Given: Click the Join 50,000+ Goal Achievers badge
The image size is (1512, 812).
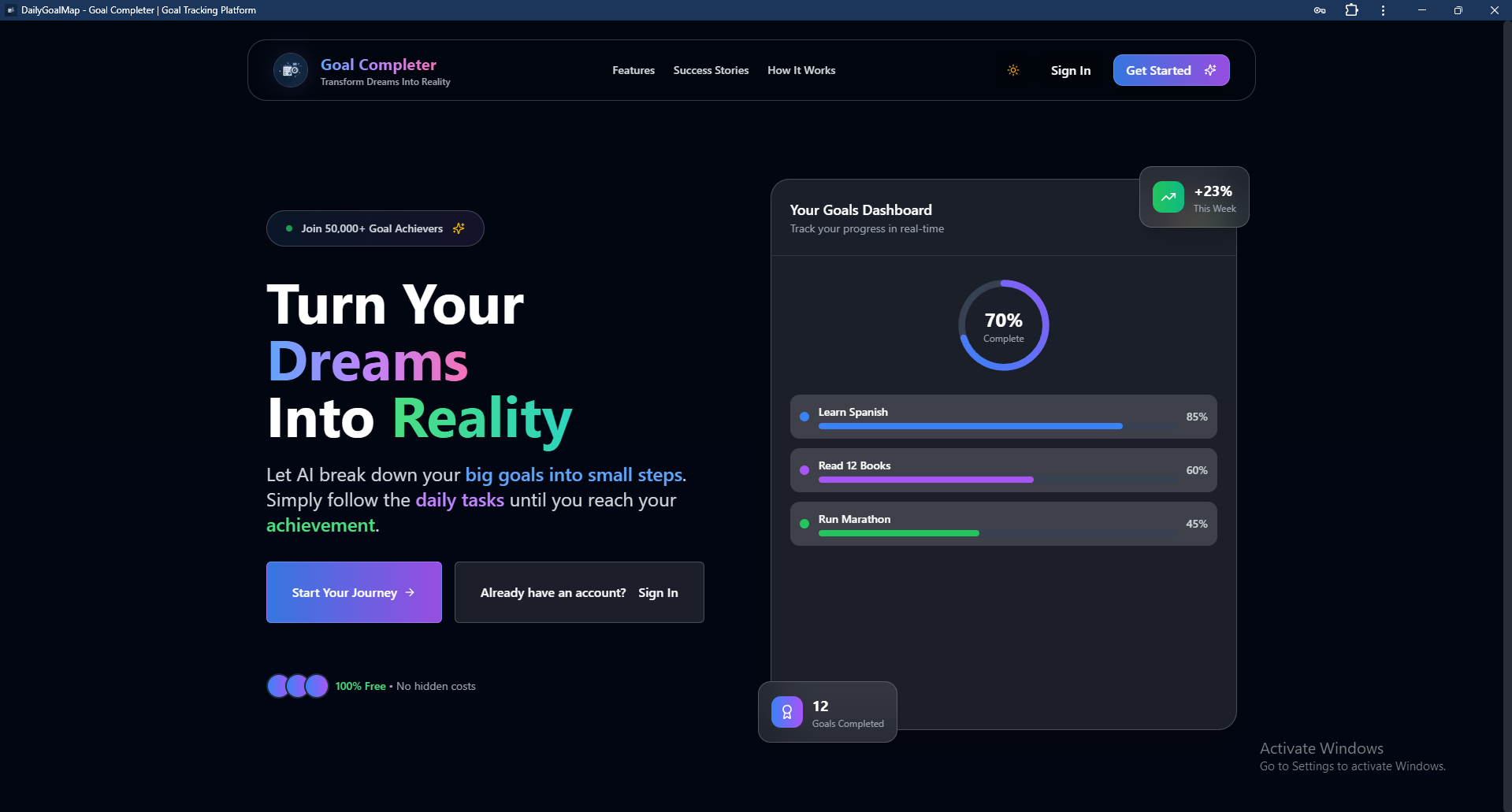Looking at the screenshot, I should point(375,228).
